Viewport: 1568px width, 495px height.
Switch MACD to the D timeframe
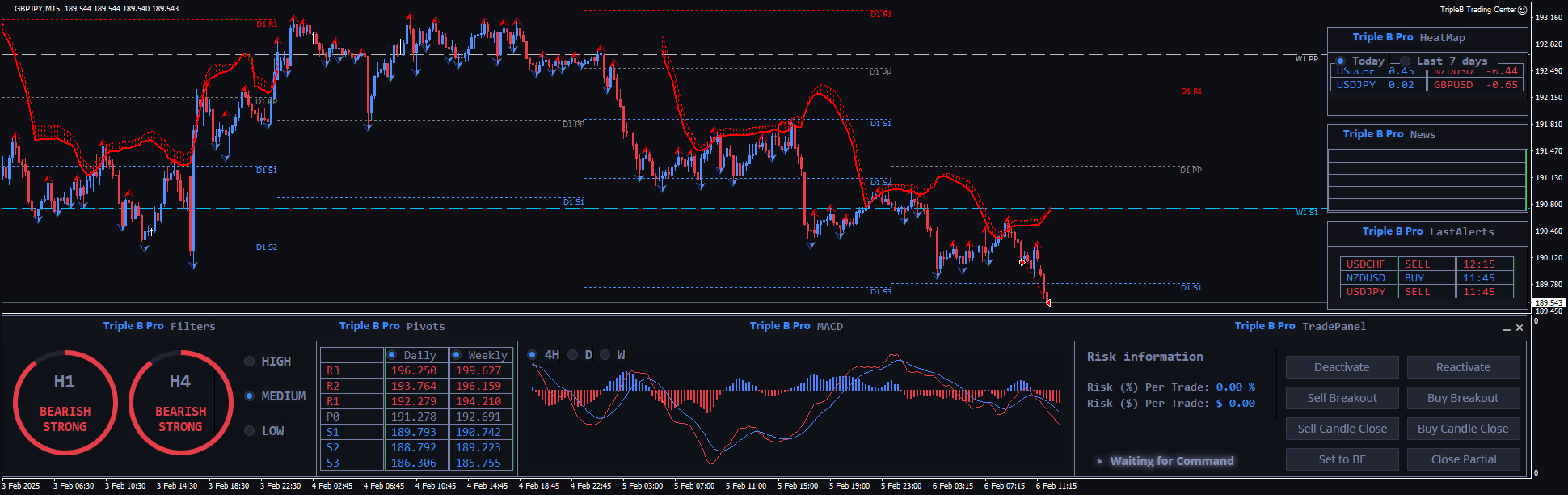573,355
